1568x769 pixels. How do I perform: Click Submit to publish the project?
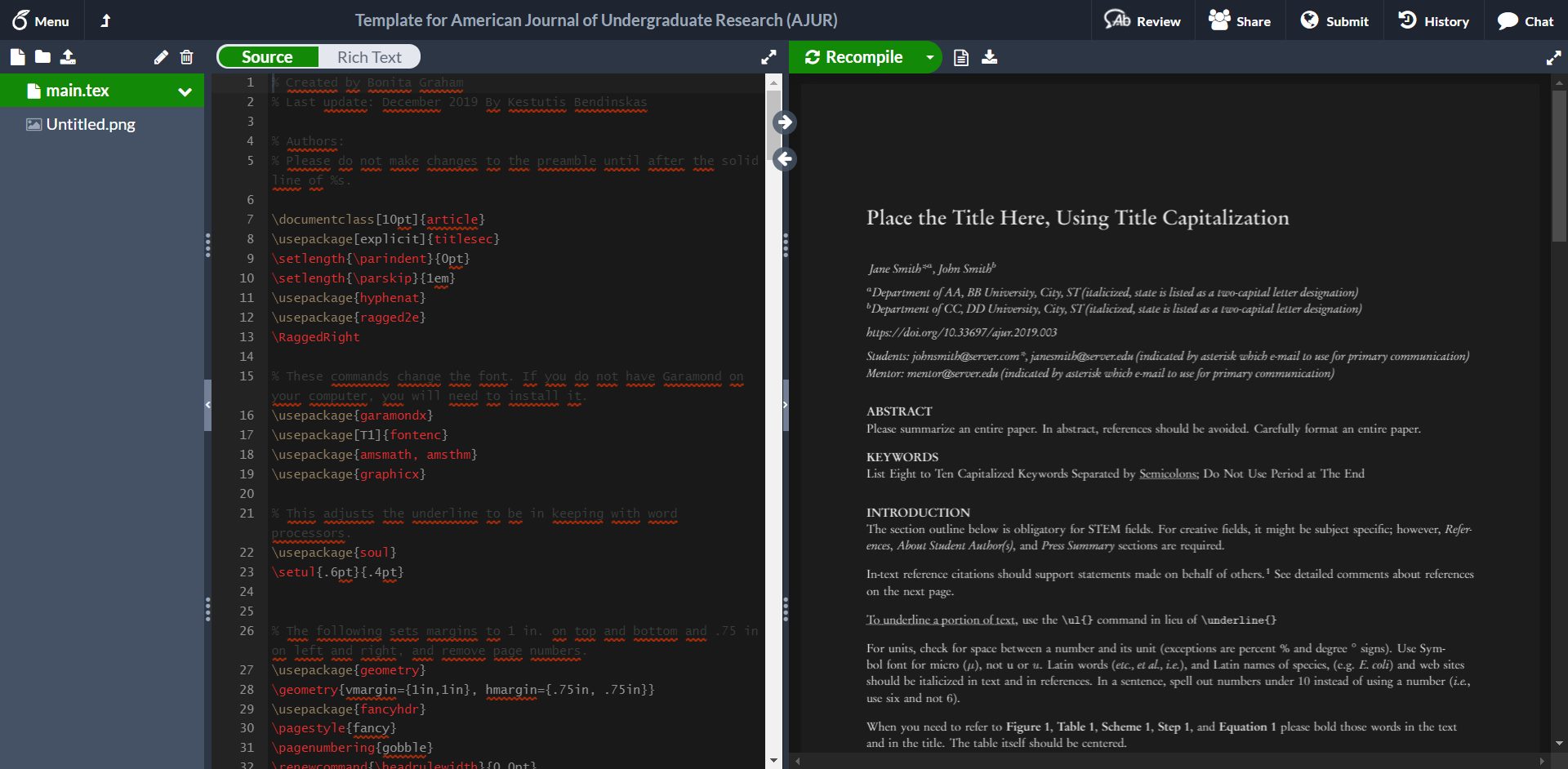pos(1334,20)
